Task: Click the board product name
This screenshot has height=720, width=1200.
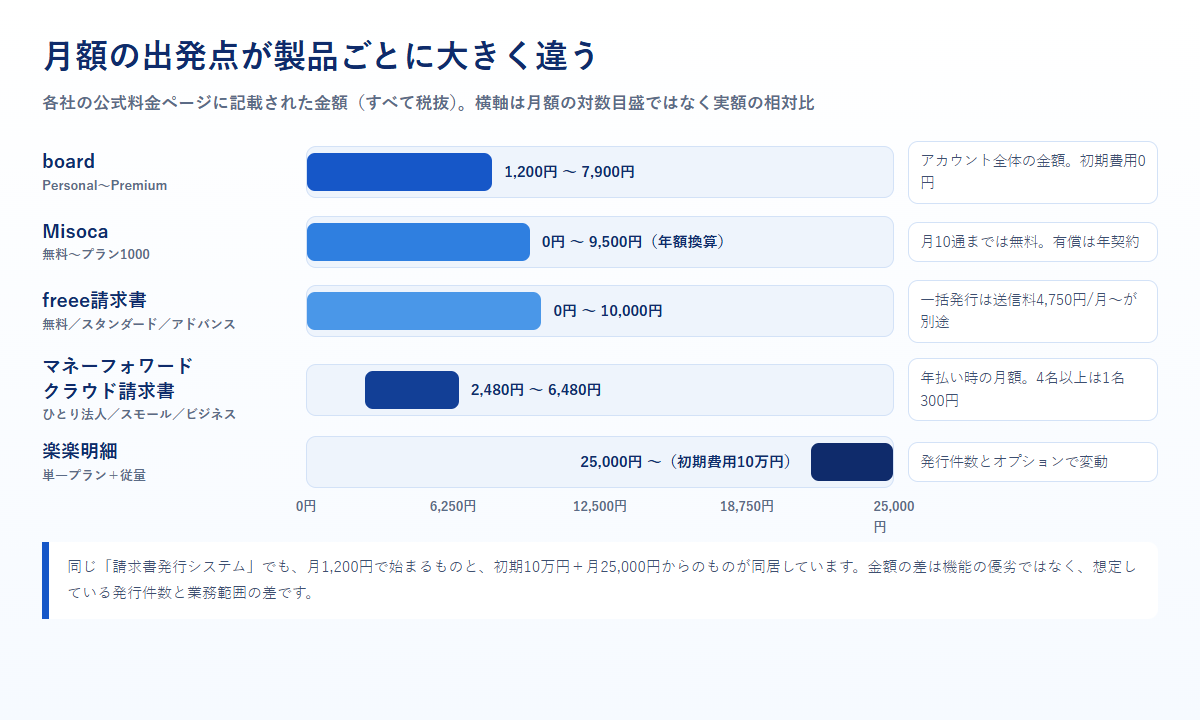Action: 69,161
